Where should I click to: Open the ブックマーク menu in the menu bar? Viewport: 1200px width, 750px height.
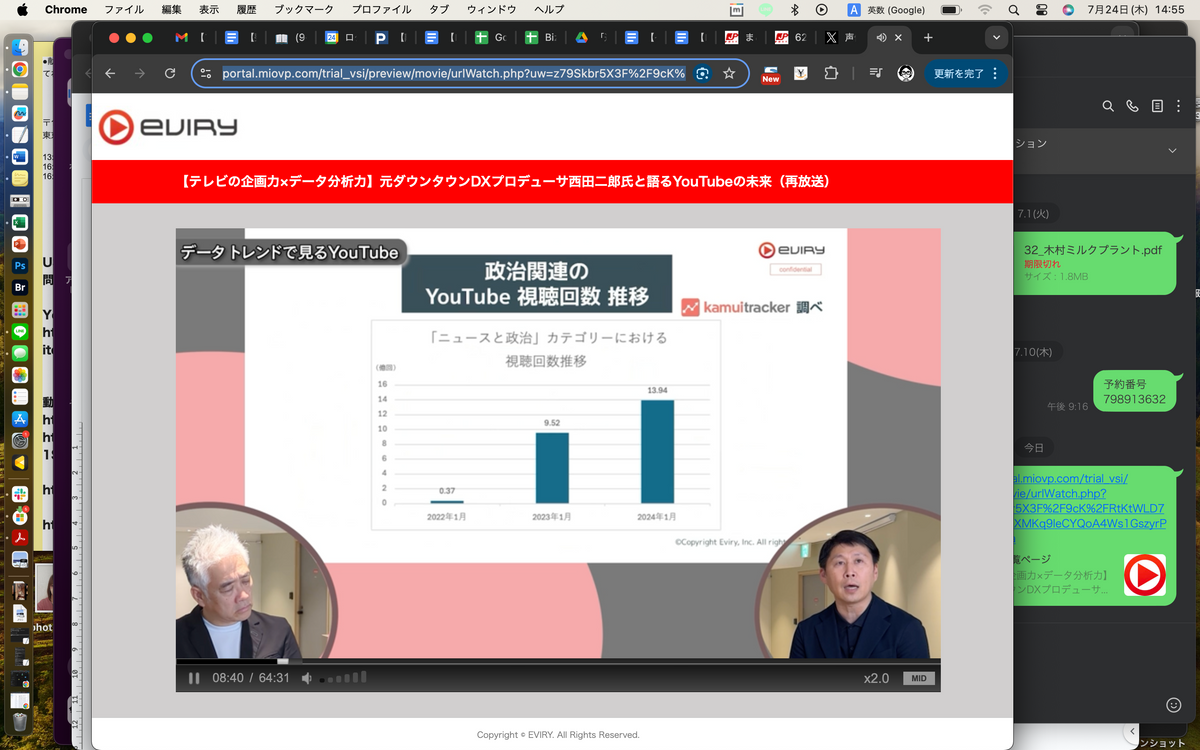pos(304,9)
